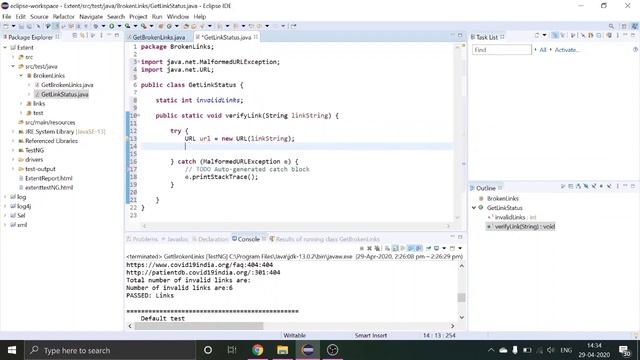This screenshot has height=360, width=640.
Task: Switch to the Problems tab
Action: pyautogui.click(x=145, y=239)
